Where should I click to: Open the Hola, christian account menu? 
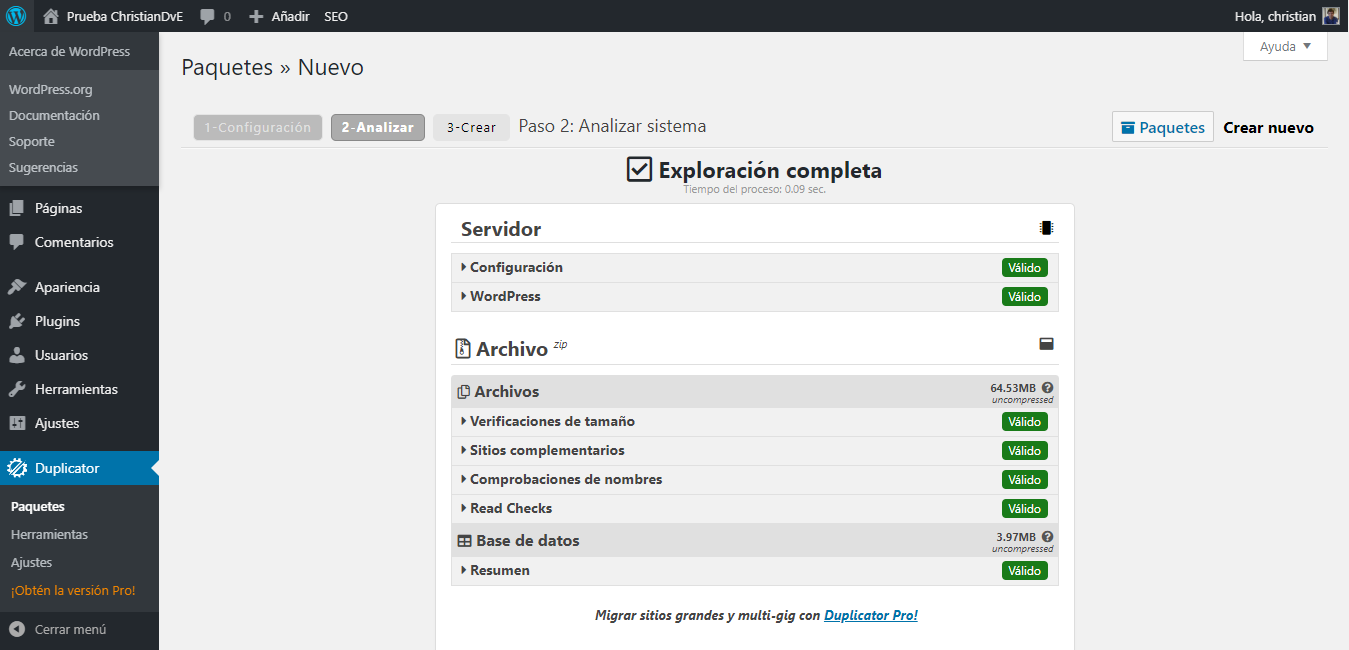(x=1288, y=16)
